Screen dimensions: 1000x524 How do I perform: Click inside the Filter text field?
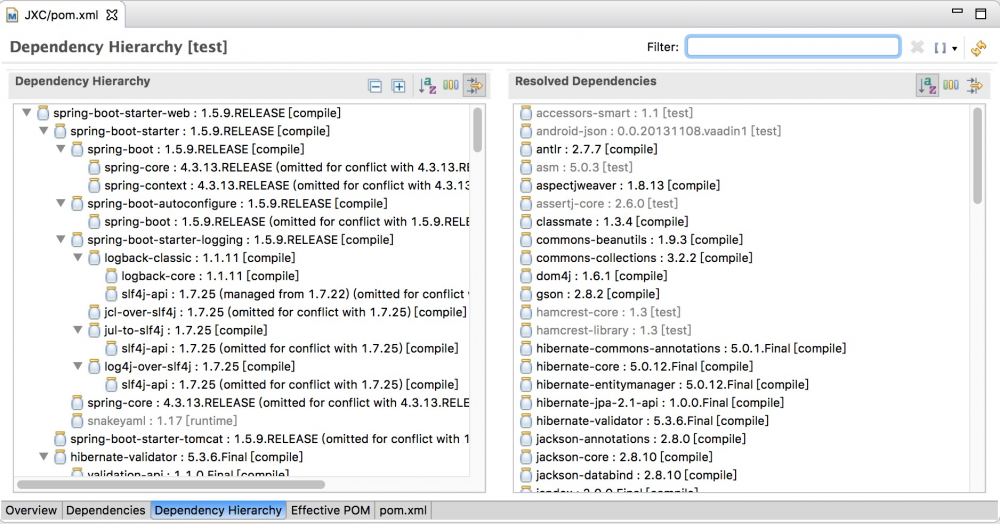pyautogui.click(x=792, y=47)
